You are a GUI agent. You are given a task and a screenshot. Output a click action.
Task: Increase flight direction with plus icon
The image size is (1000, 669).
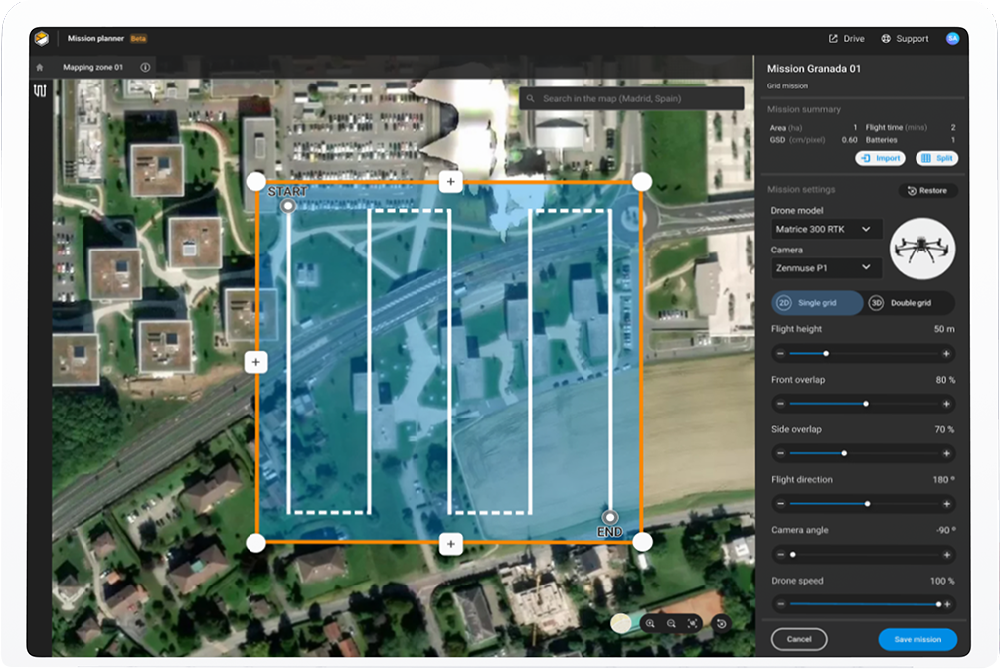(x=946, y=504)
